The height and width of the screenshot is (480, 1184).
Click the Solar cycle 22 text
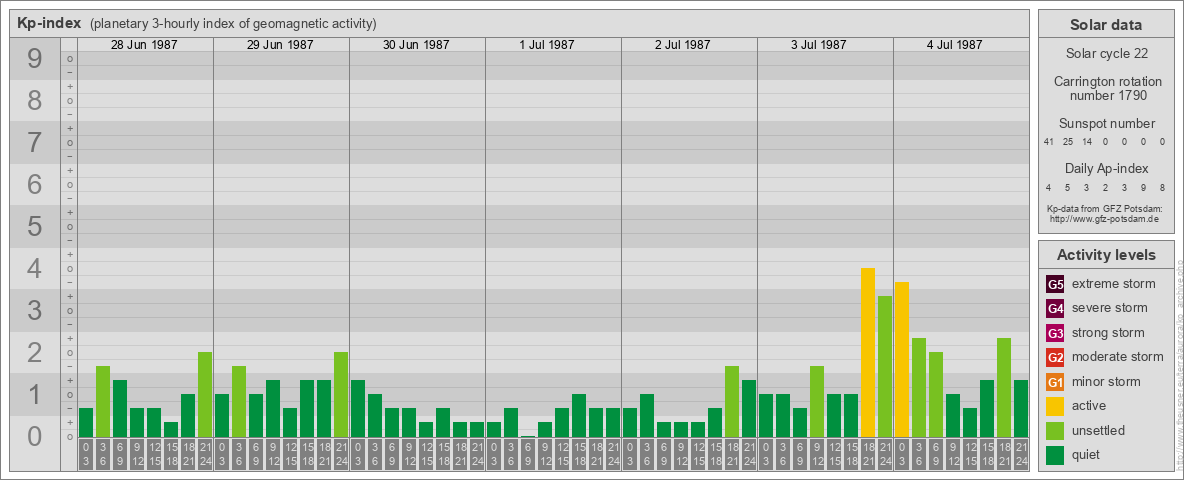pos(1105,54)
